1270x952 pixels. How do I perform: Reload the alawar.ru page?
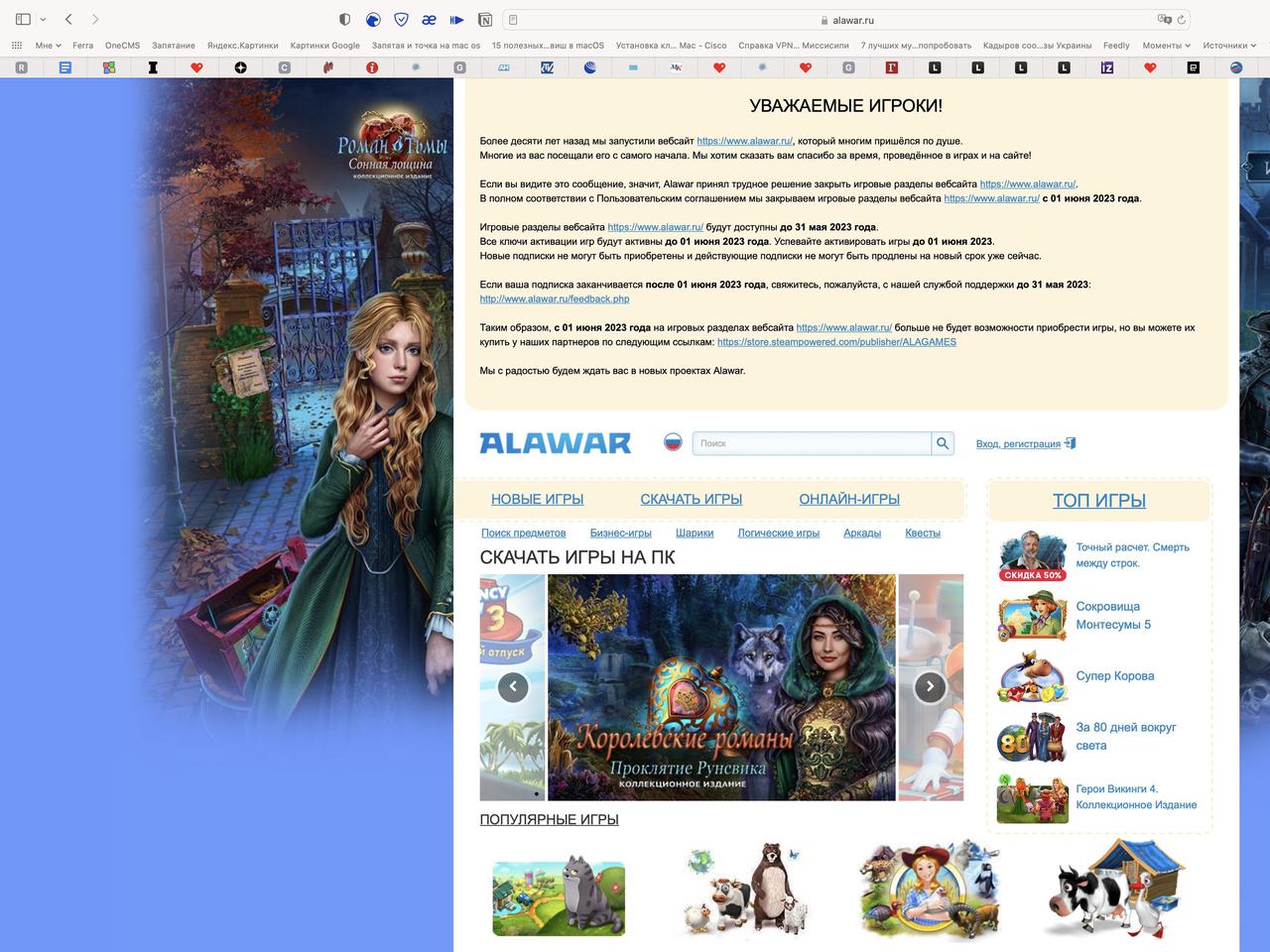tap(1181, 19)
